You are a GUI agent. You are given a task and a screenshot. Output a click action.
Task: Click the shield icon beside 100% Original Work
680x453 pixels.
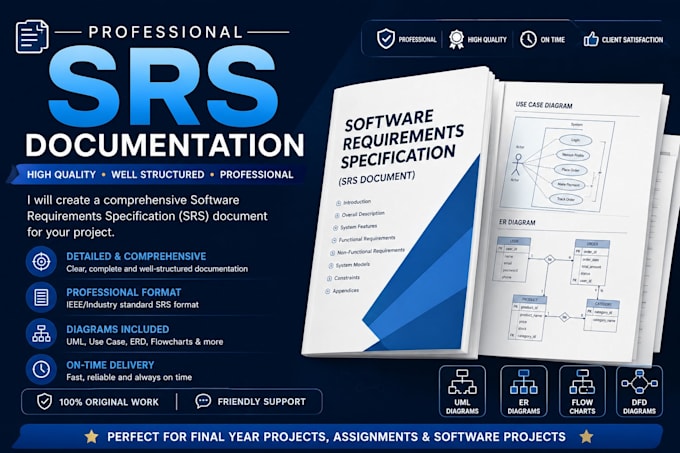click(x=44, y=401)
